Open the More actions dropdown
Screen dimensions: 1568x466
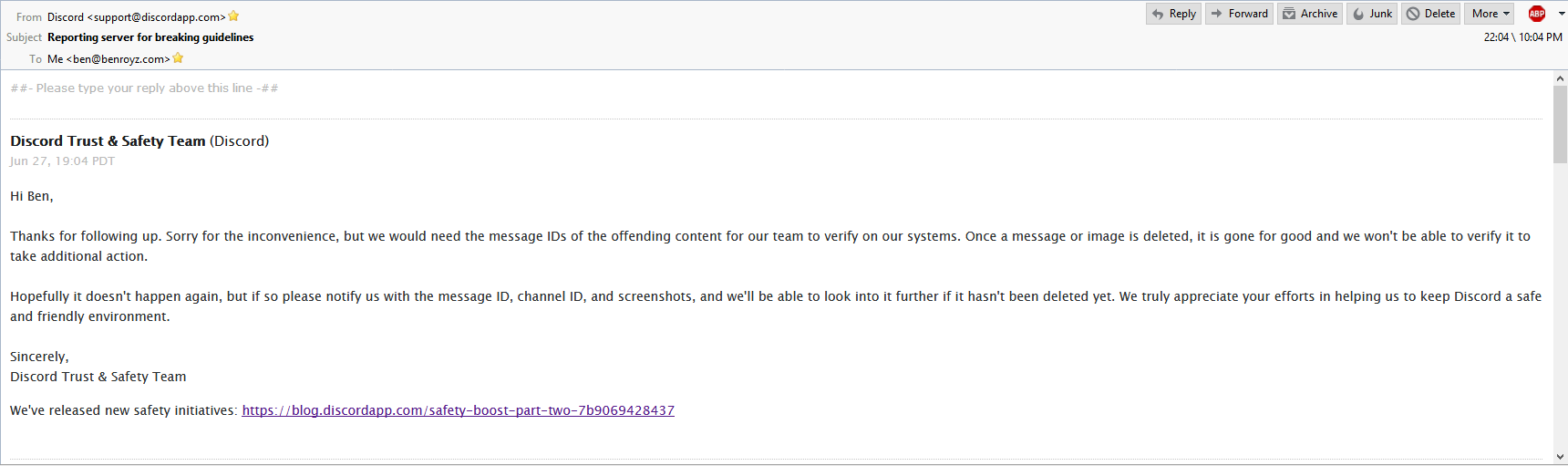click(x=1491, y=14)
